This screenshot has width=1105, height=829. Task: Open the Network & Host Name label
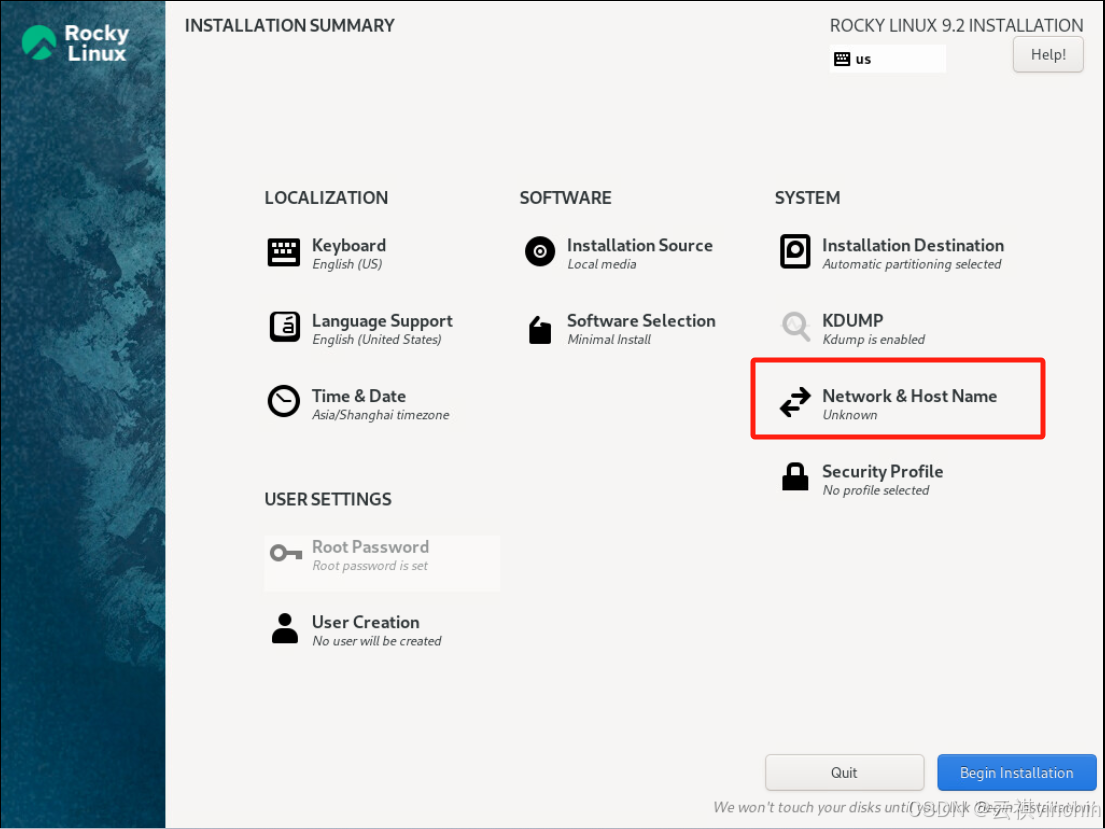910,396
